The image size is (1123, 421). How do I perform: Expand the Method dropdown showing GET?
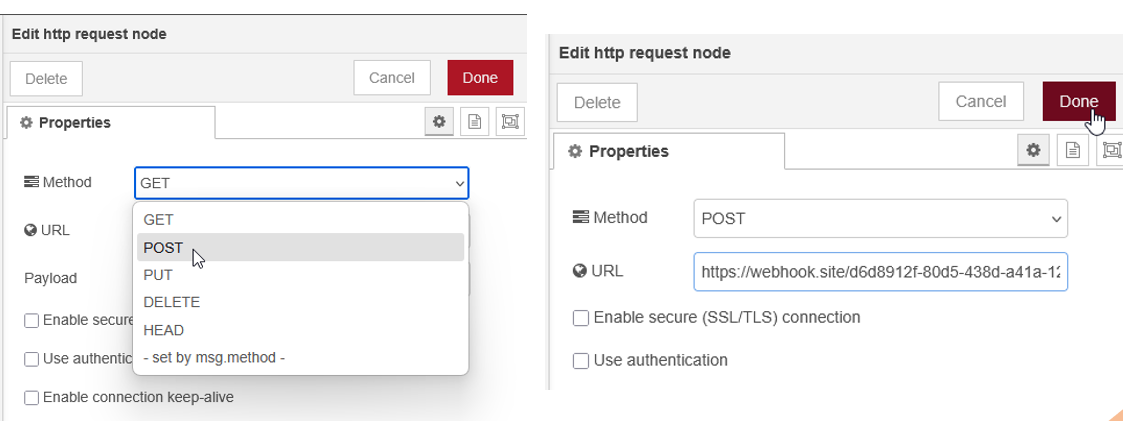pyautogui.click(x=301, y=183)
